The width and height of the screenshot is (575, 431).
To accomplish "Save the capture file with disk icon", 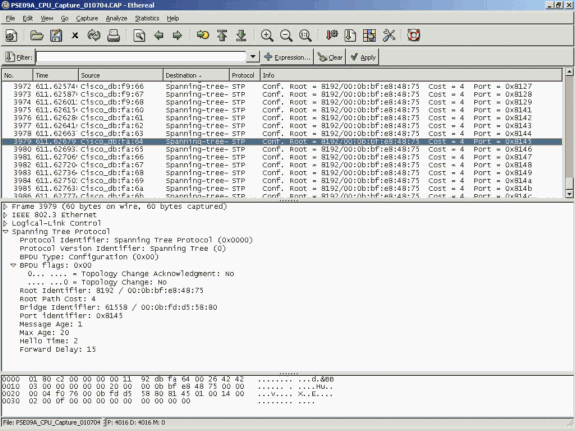I will [56, 36].
